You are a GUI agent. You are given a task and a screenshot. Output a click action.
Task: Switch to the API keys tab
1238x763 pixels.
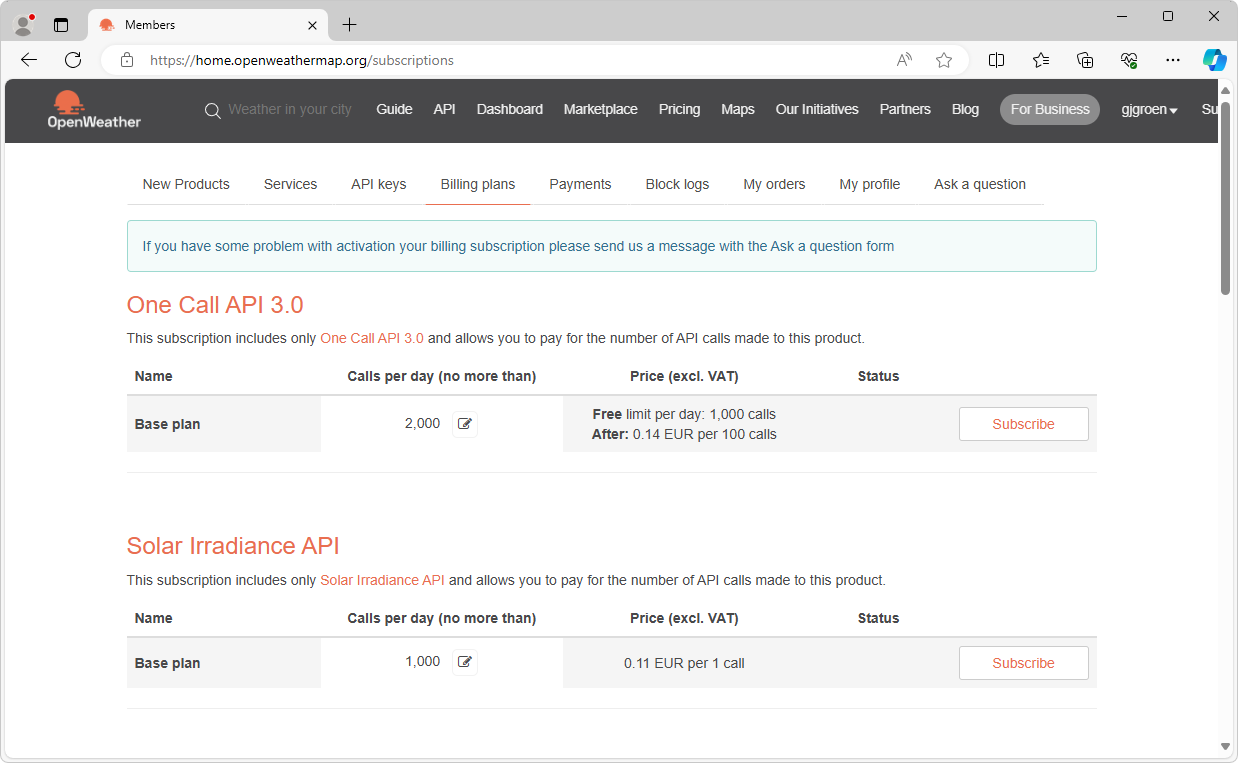[x=378, y=184]
